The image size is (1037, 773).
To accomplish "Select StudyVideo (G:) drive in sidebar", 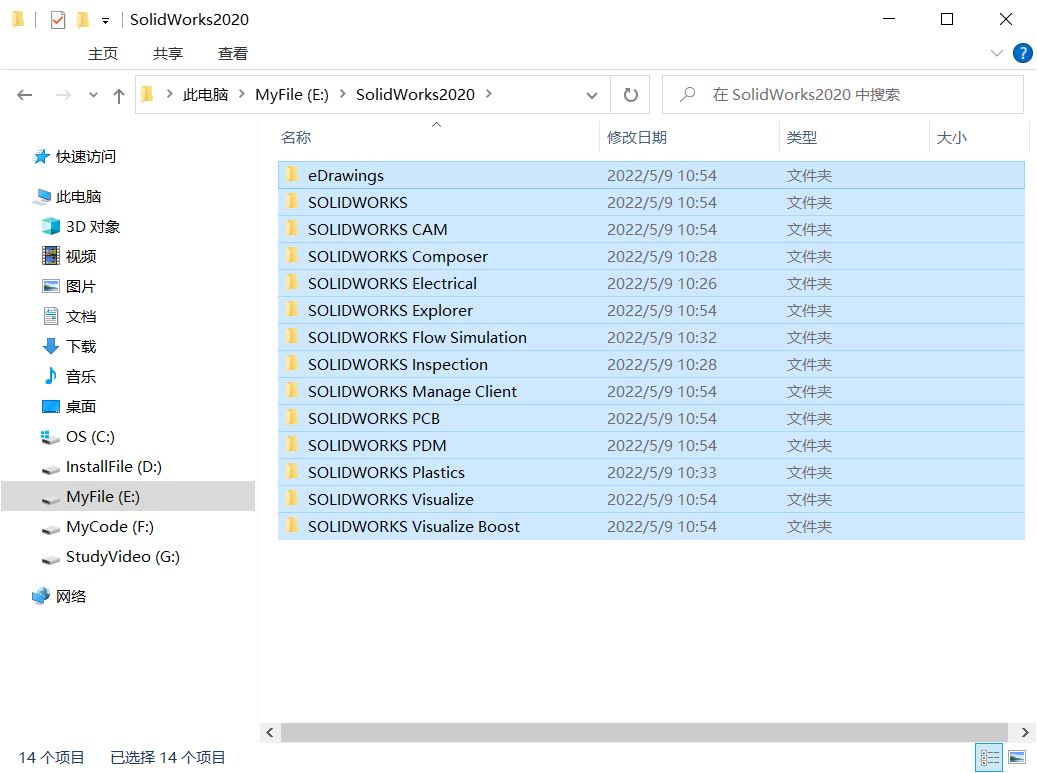I will 122,557.
